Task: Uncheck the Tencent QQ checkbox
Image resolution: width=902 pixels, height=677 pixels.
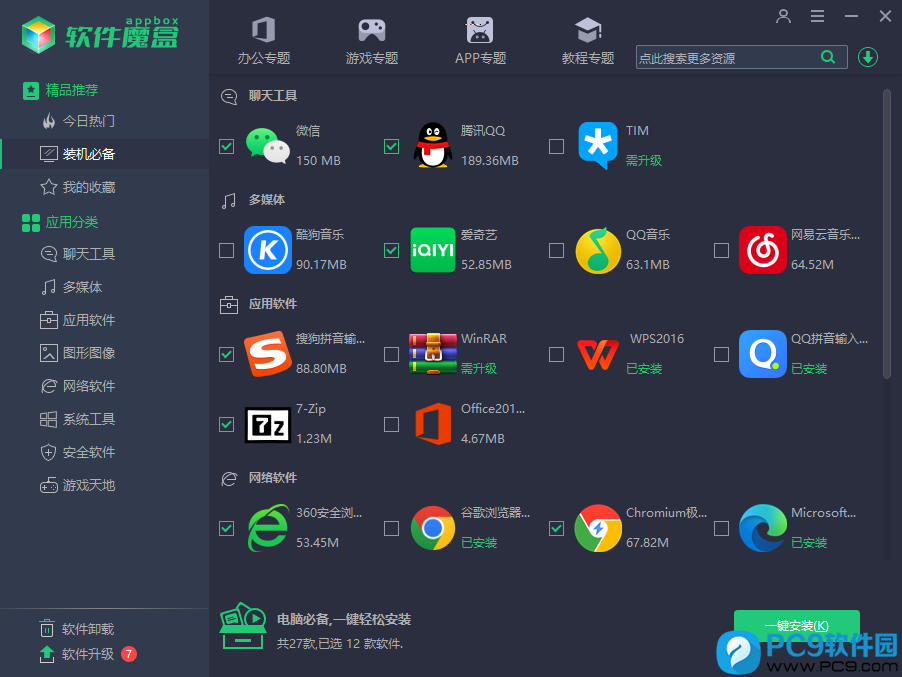Action: [x=391, y=147]
